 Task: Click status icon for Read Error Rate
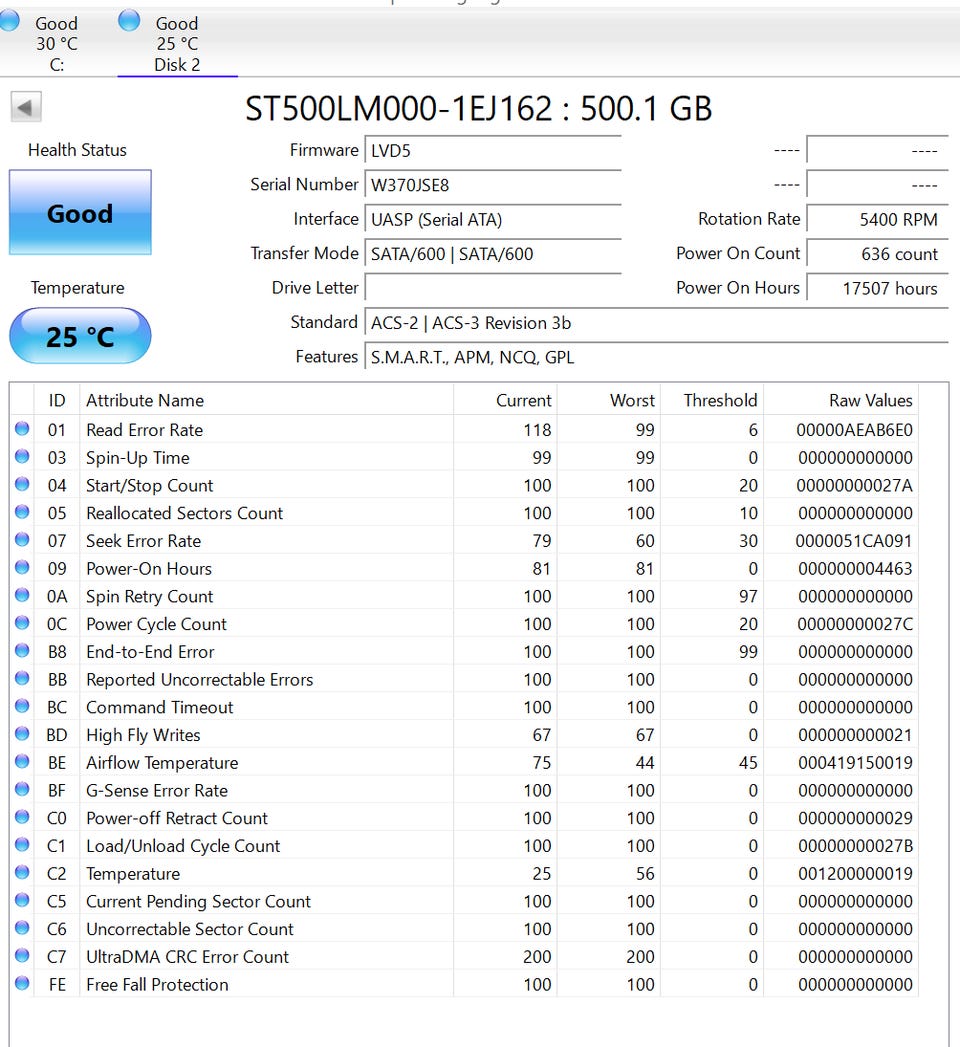point(22,429)
